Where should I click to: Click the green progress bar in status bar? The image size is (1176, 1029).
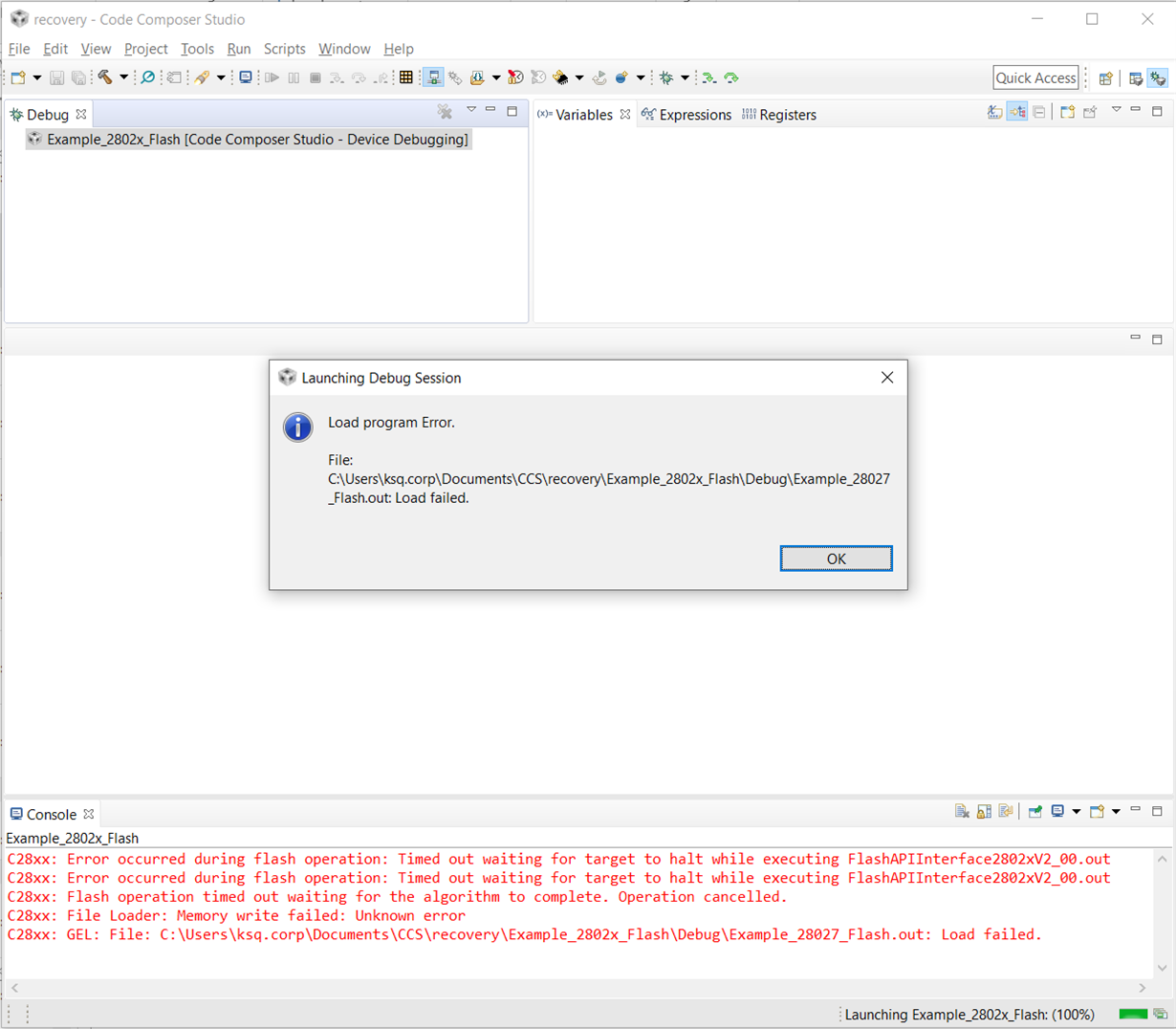[x=1133, y=1014]
